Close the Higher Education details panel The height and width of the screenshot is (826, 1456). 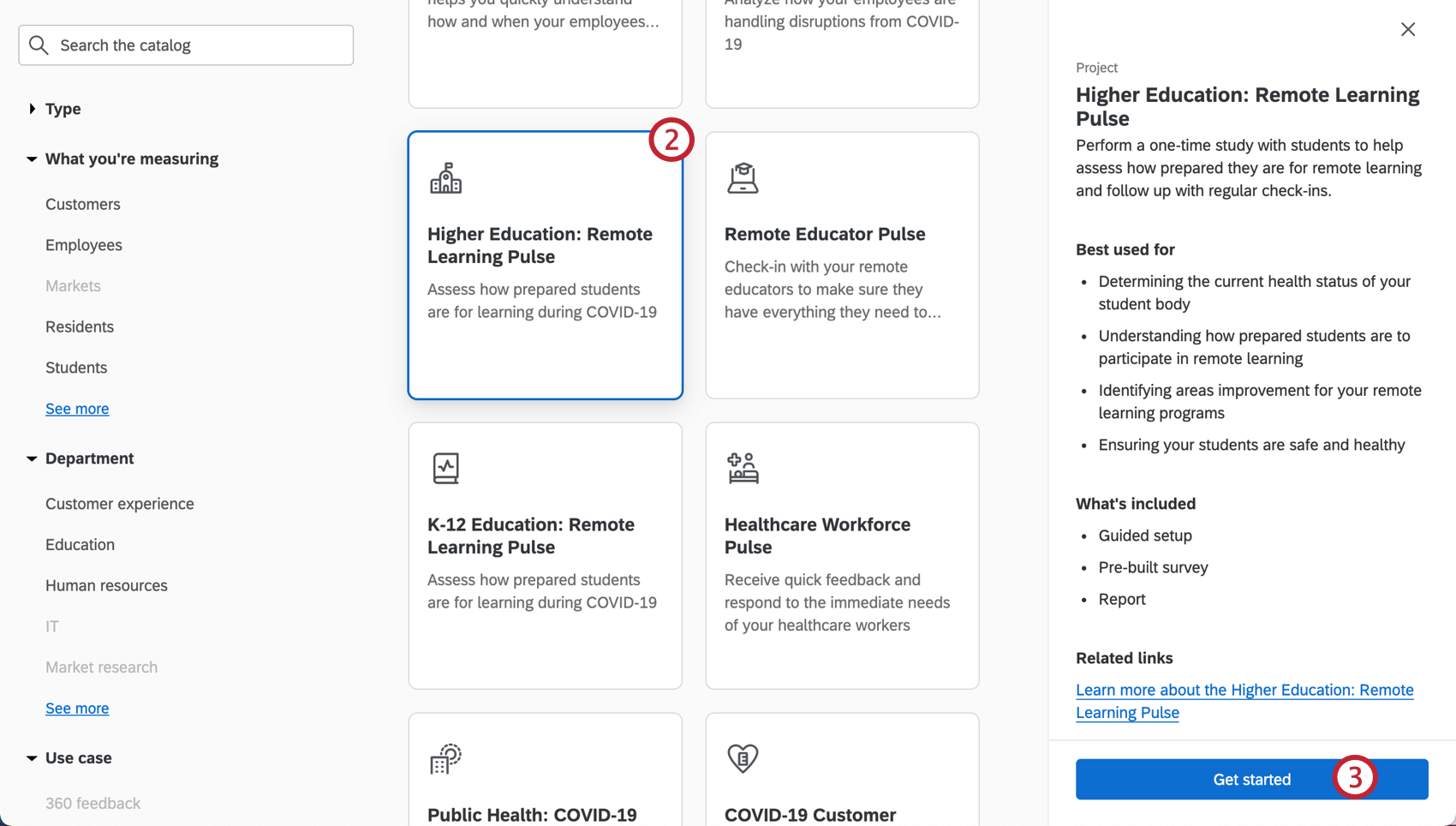coord(1407,28)
